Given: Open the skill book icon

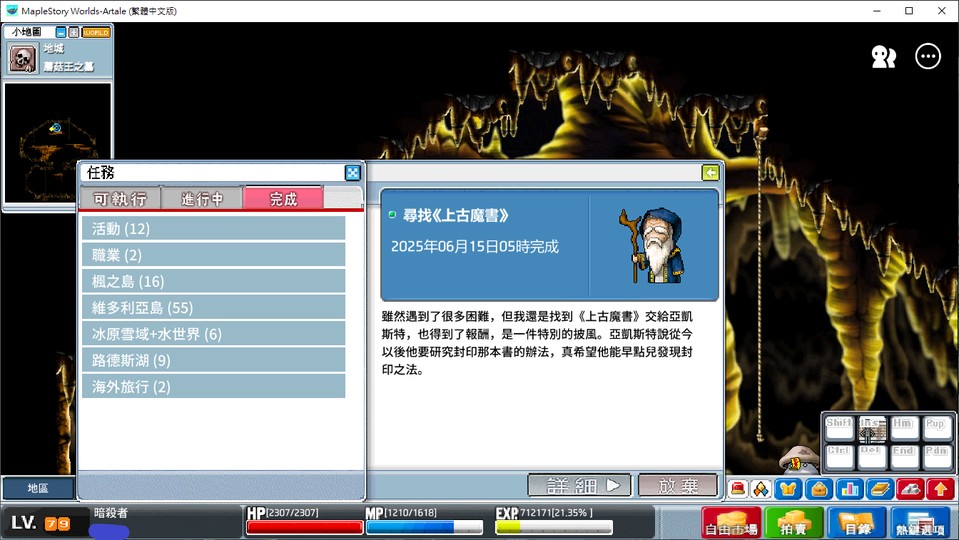Looking at the screenshot, I should tap(879, 489).
